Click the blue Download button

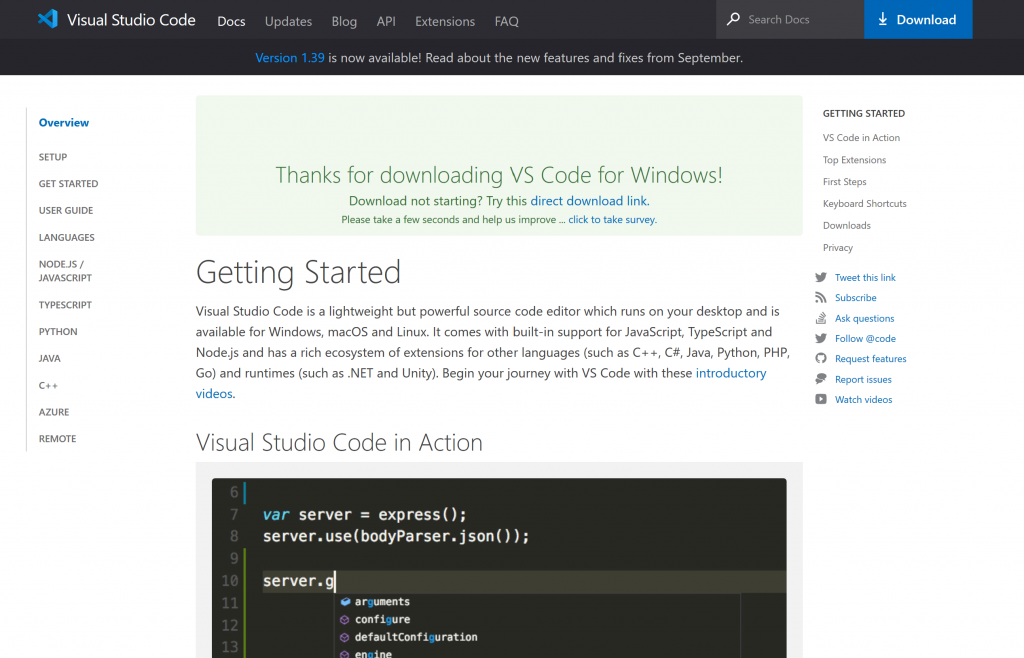(918, 19)
